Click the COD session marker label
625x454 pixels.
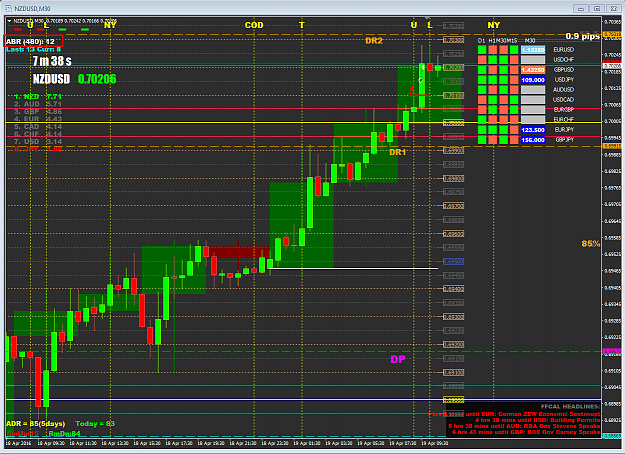coord(254,25)
